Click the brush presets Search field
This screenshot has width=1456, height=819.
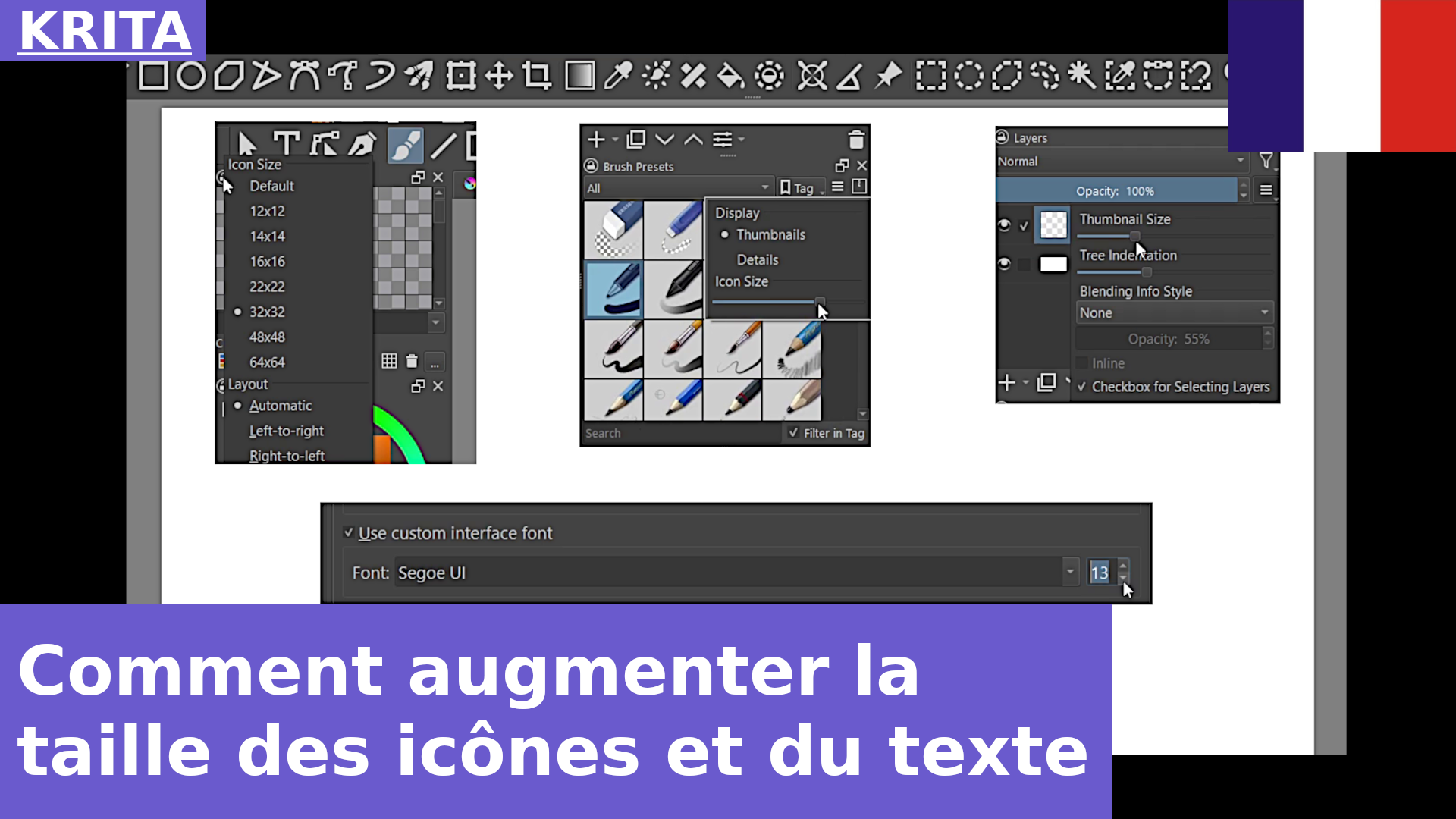[x=681, y=433]
